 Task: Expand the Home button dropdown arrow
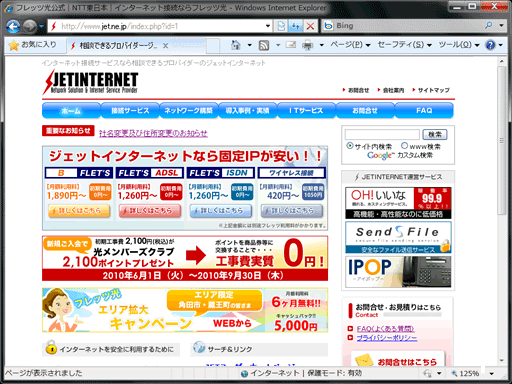pos(249,45)
